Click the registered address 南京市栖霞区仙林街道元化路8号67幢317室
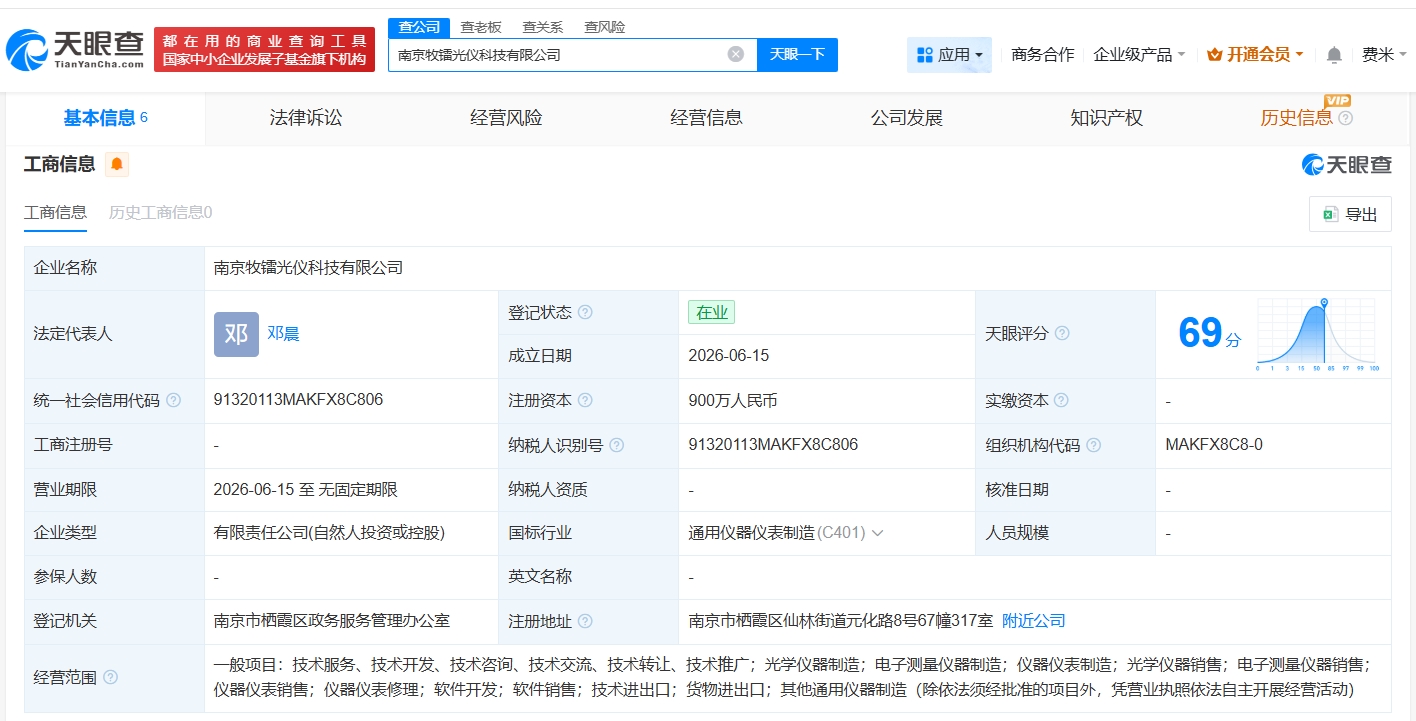 (x=841, y=621)
